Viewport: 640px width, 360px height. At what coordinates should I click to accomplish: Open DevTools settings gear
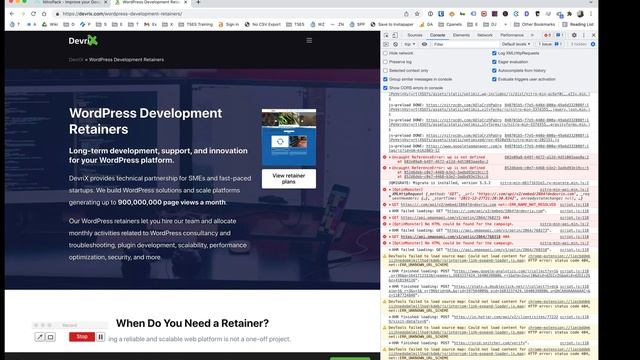click(574, 35)
